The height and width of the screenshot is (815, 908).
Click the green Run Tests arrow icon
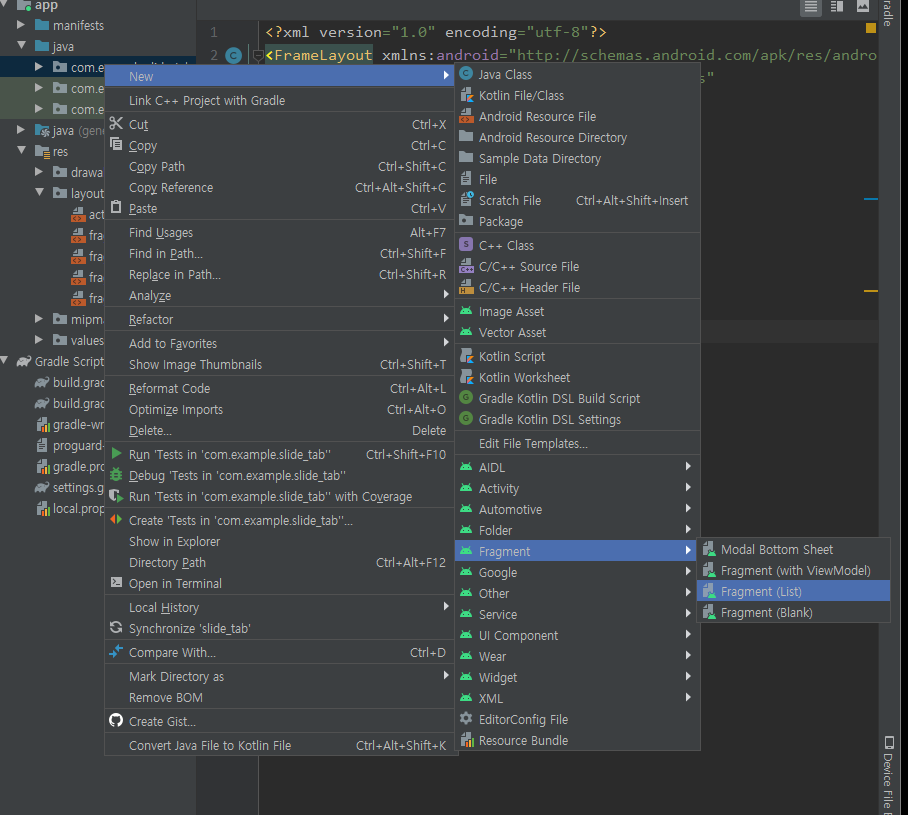[x=116, y=453]
